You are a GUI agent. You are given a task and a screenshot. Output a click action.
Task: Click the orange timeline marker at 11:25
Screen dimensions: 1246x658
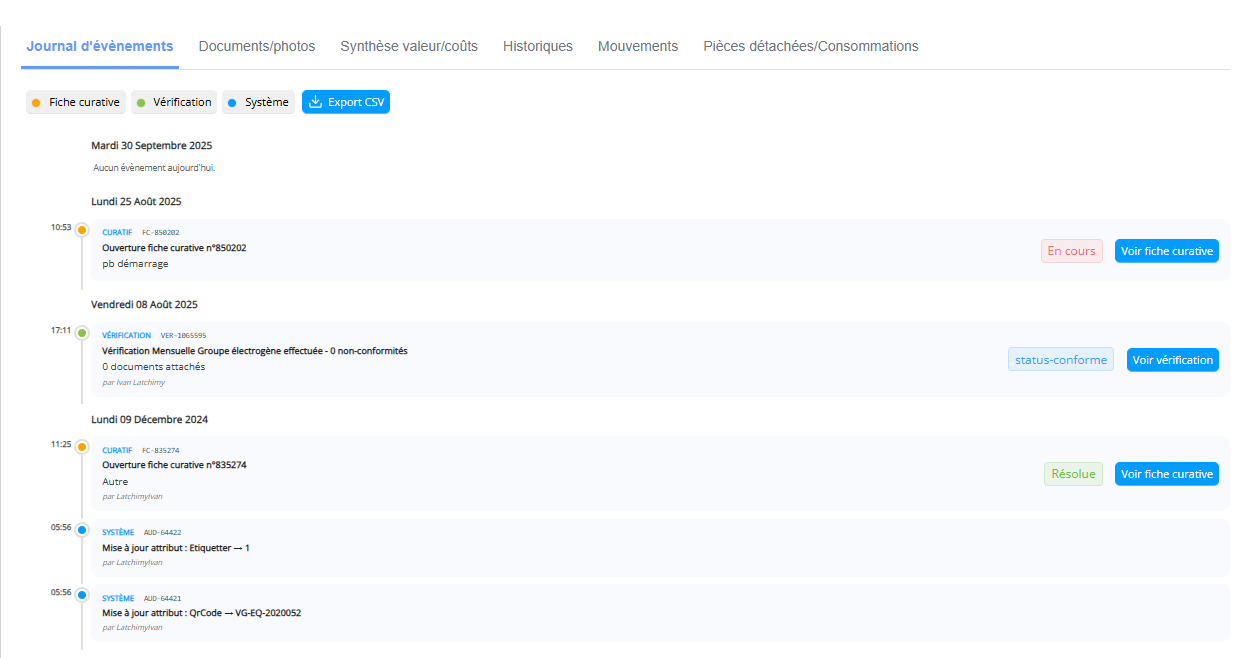(x=82, y=447)
